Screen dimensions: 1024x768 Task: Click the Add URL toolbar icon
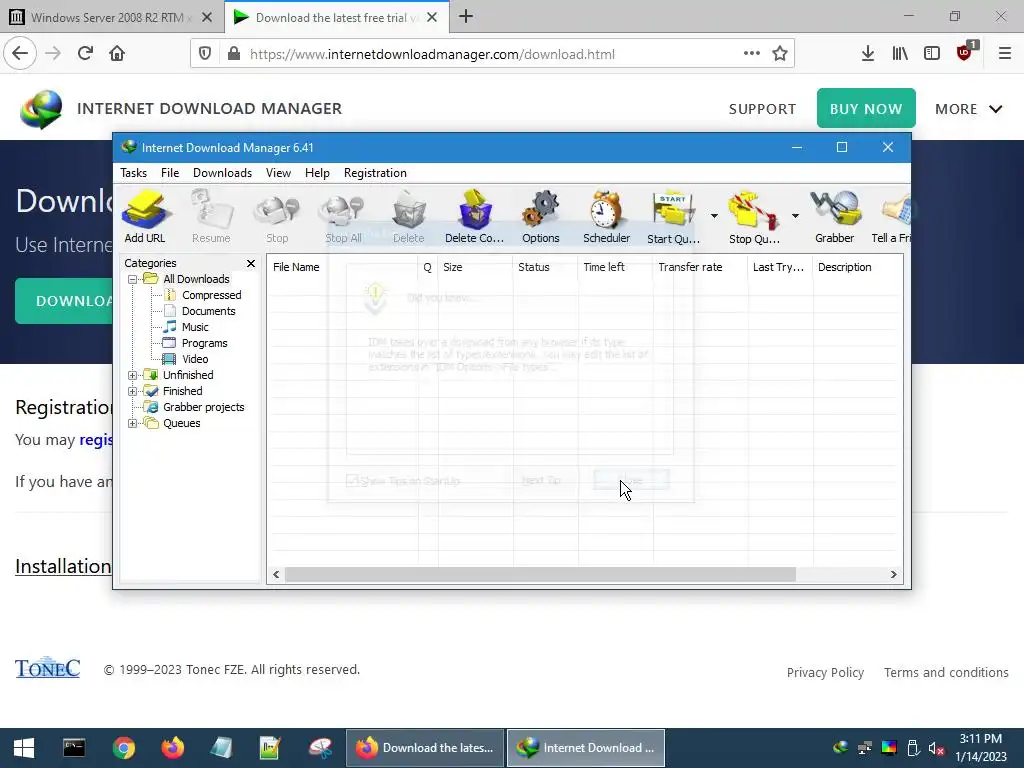(145, 217)
